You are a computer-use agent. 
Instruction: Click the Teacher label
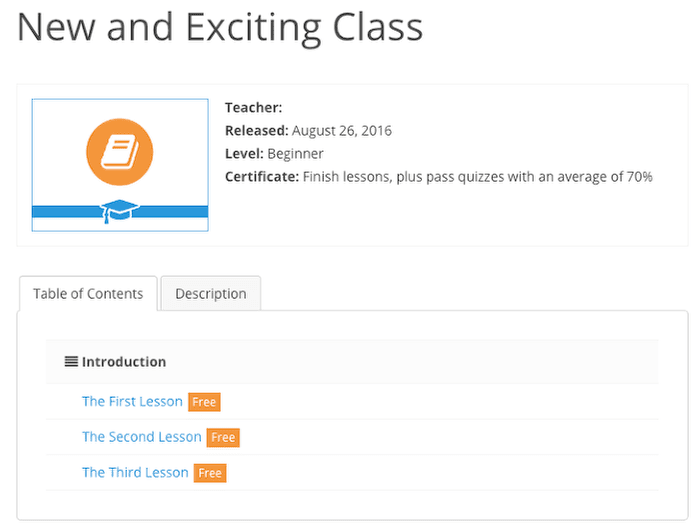254,108
